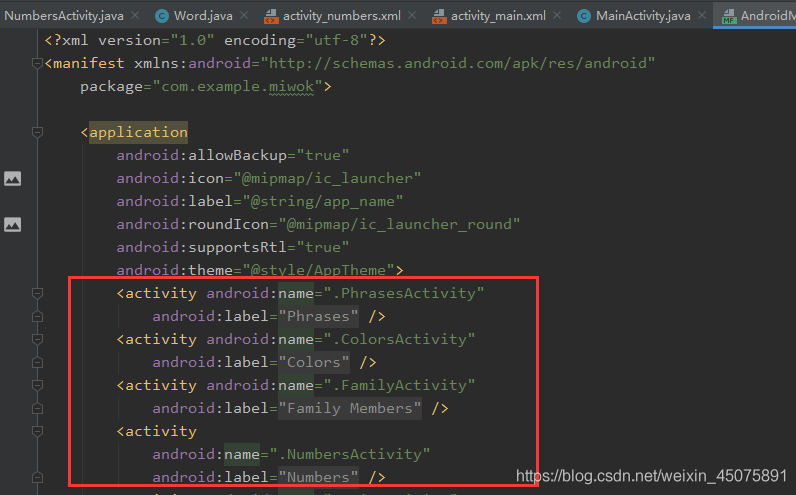Click the "Colors" label value
The width and height of the screenshot is (796, 495).
tap(314, 362)
